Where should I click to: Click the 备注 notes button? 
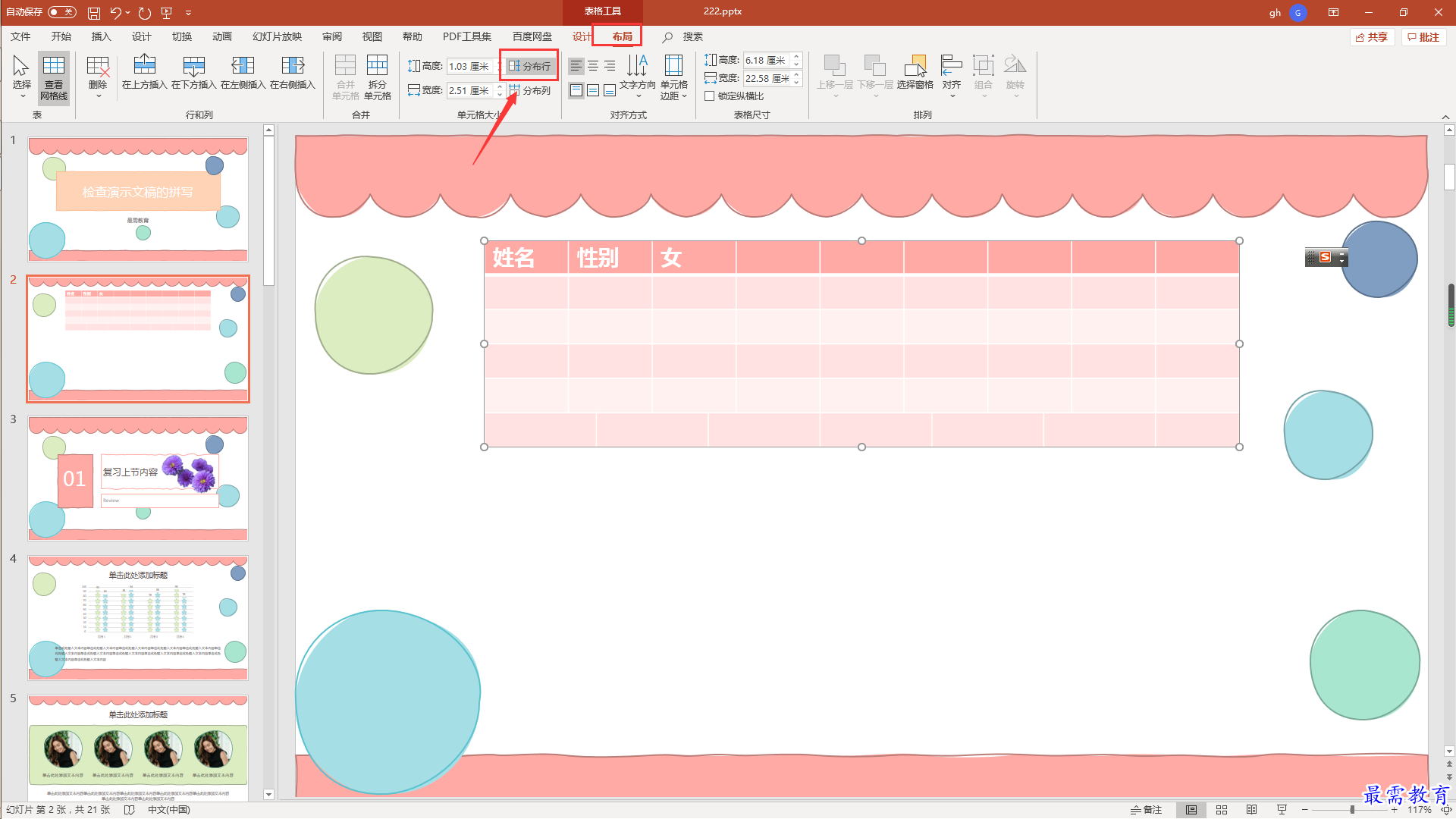pos(1146,810)
